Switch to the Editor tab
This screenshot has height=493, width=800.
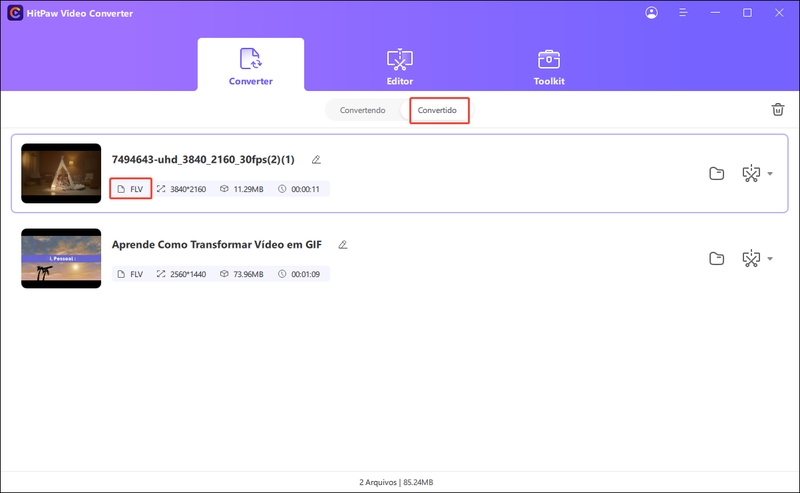[x=399, y=66]
